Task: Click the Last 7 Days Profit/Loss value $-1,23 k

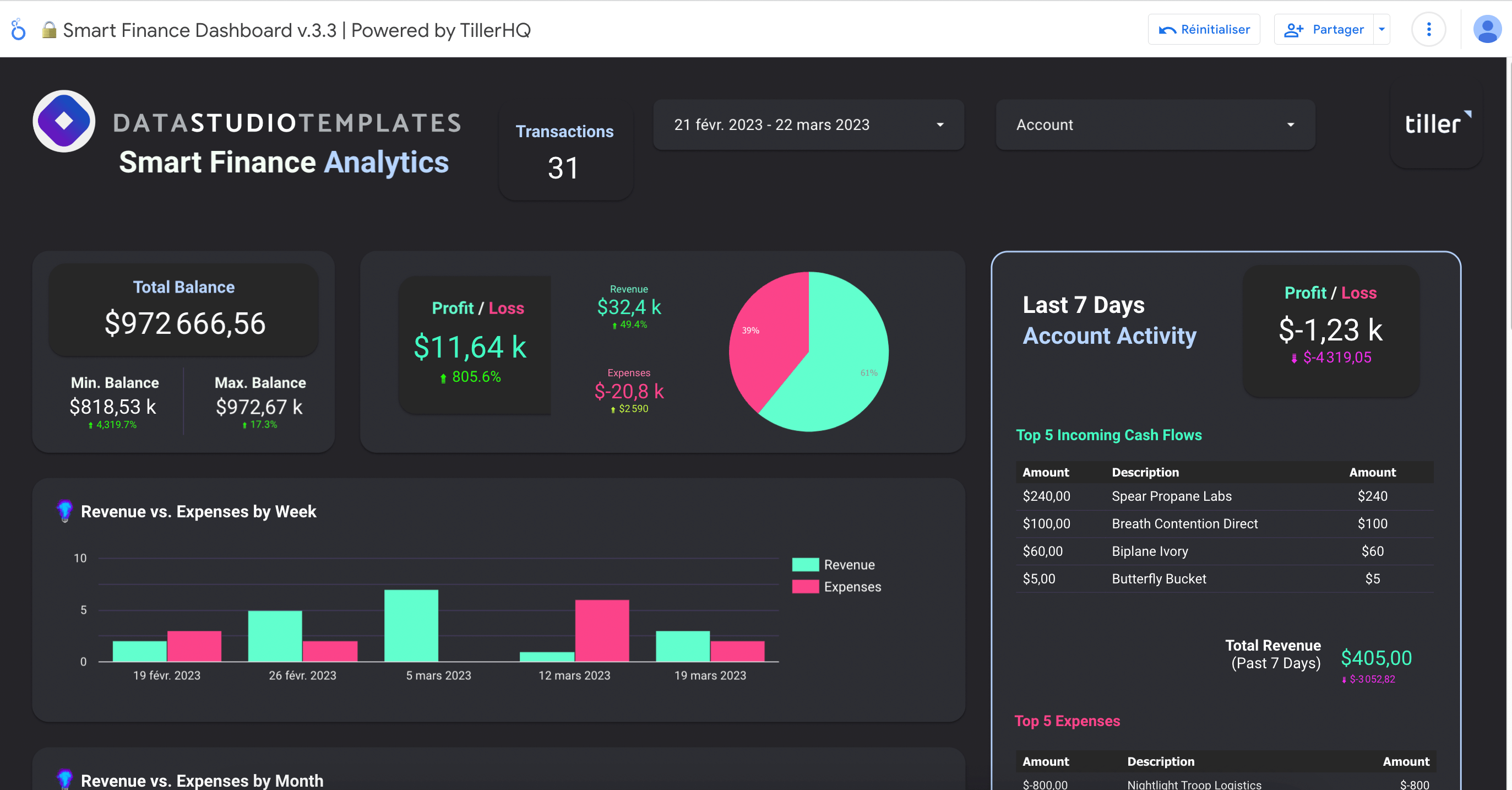Action: (x=1330, y=329)
